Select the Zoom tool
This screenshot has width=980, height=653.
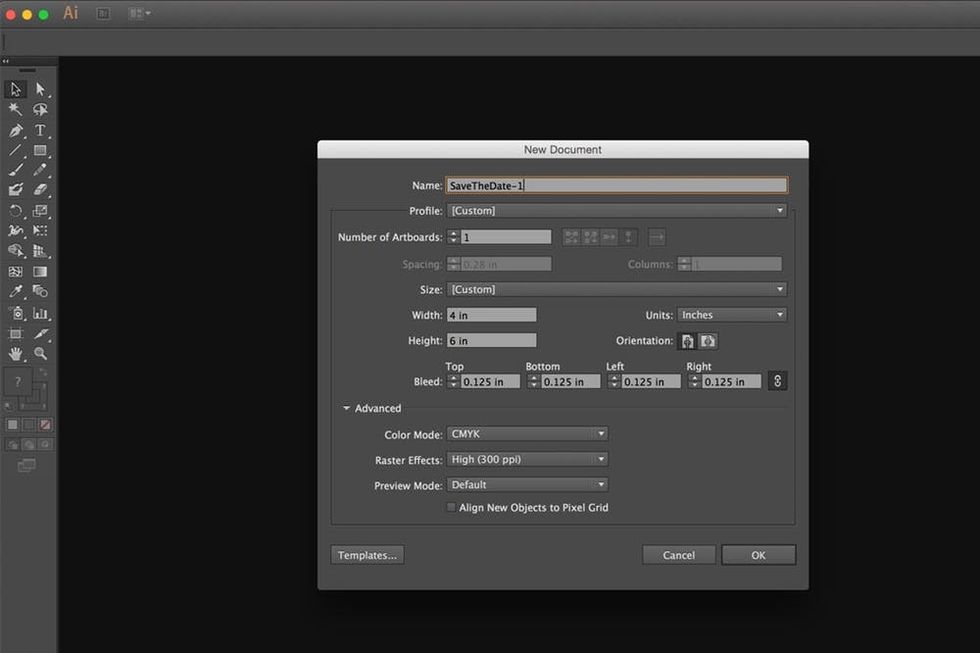click(40, 353)
